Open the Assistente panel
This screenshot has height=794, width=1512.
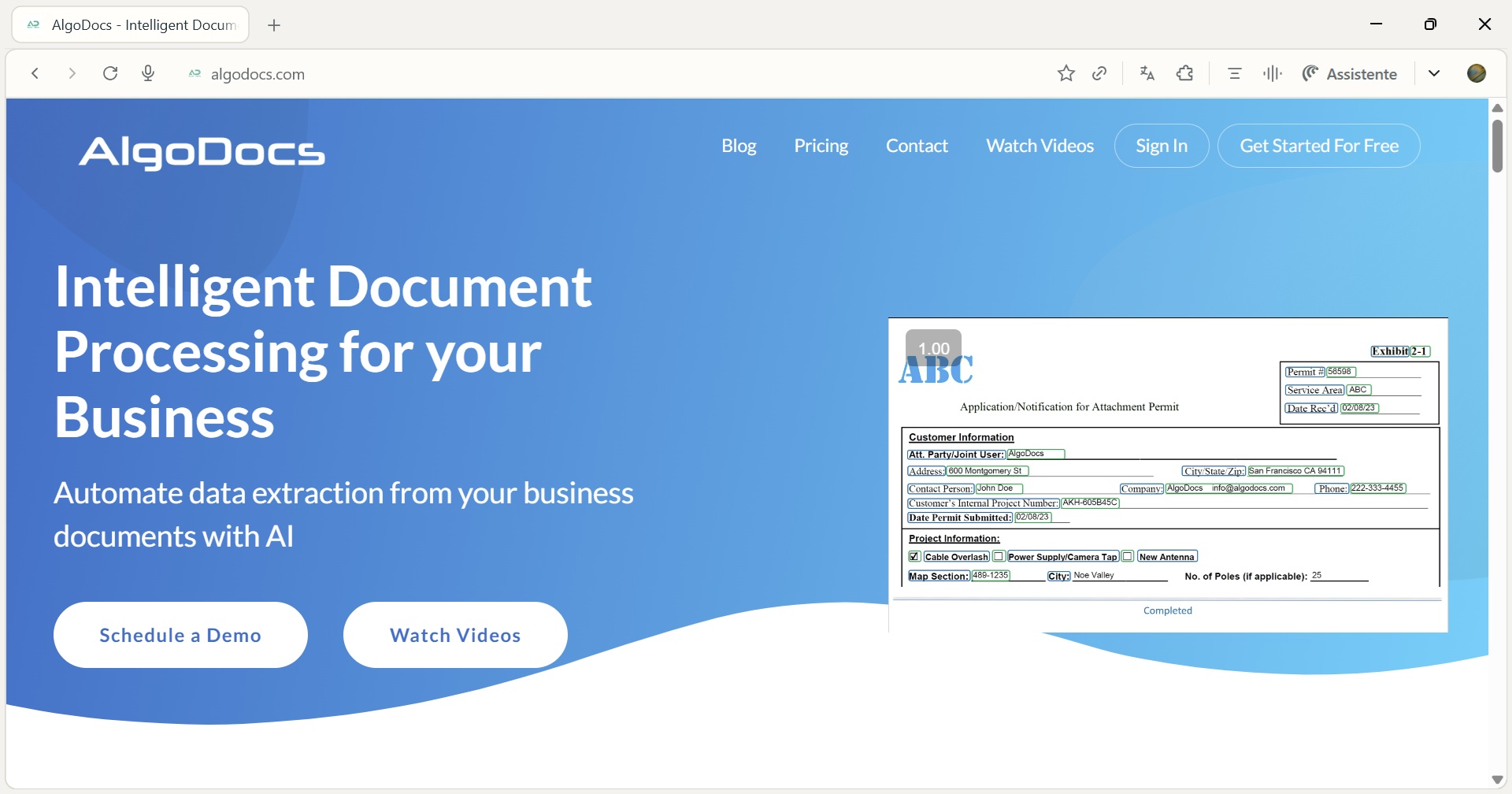(x=1350, y=73)
